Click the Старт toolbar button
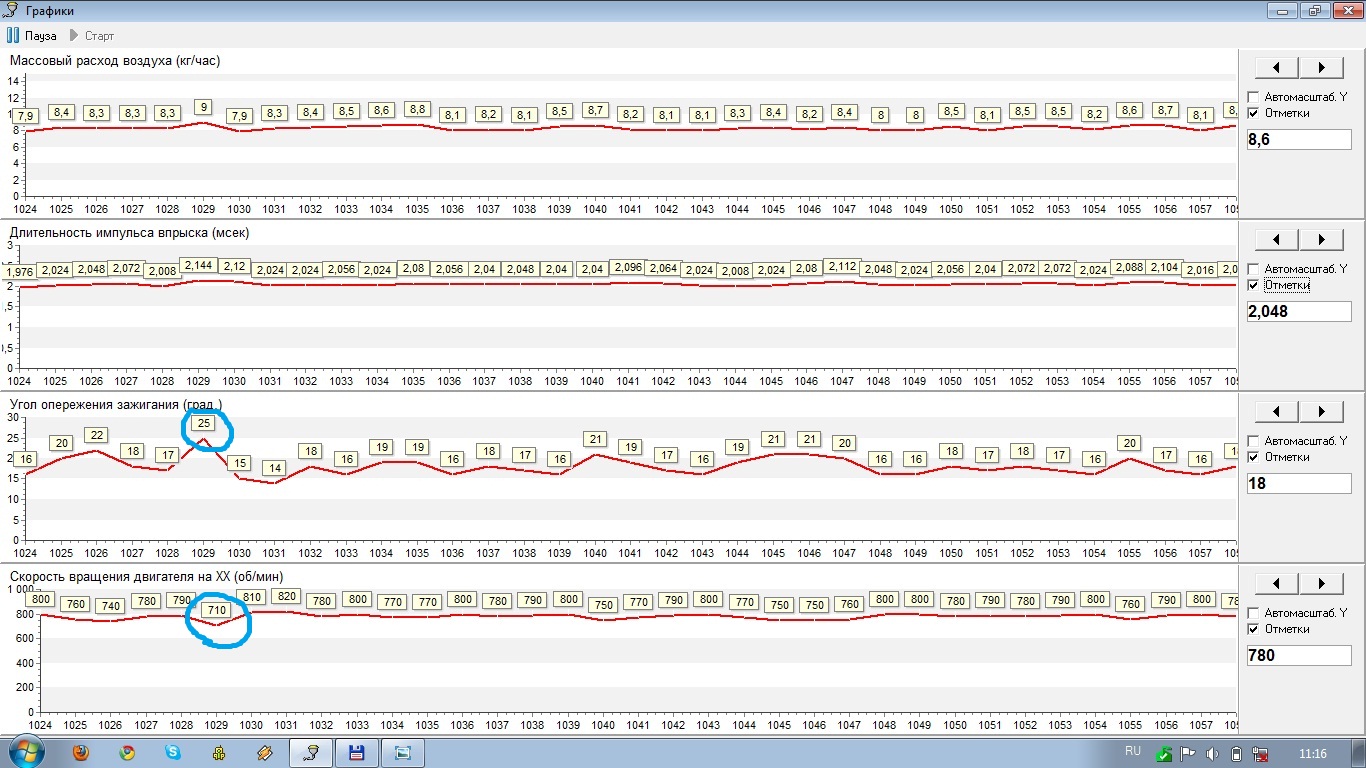 click(91, 35)
